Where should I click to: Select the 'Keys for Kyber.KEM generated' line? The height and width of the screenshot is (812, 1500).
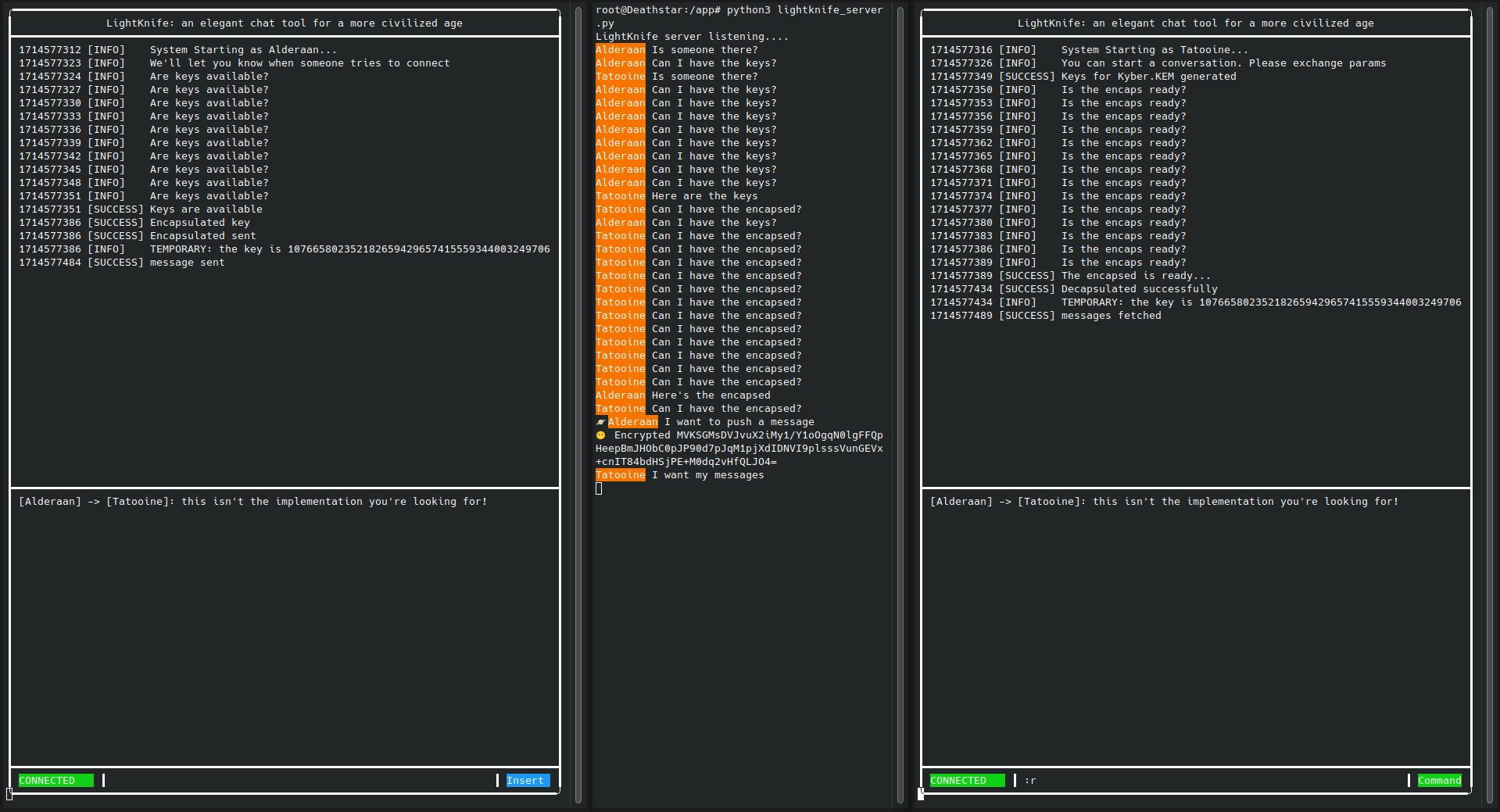pyautogui.click(x=1083, y=77)
